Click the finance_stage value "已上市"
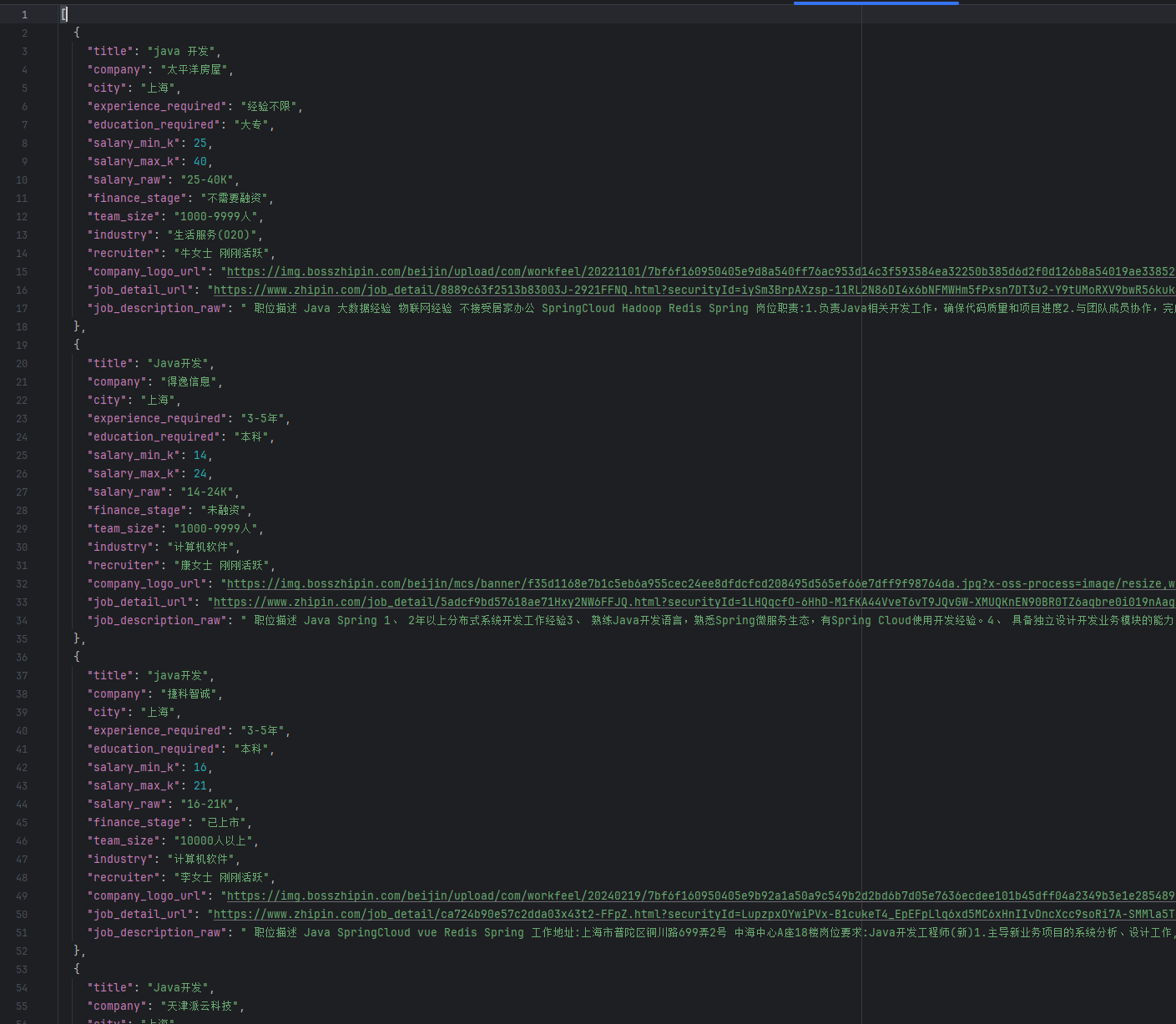1176x1024 pixels. click(224, 822)
